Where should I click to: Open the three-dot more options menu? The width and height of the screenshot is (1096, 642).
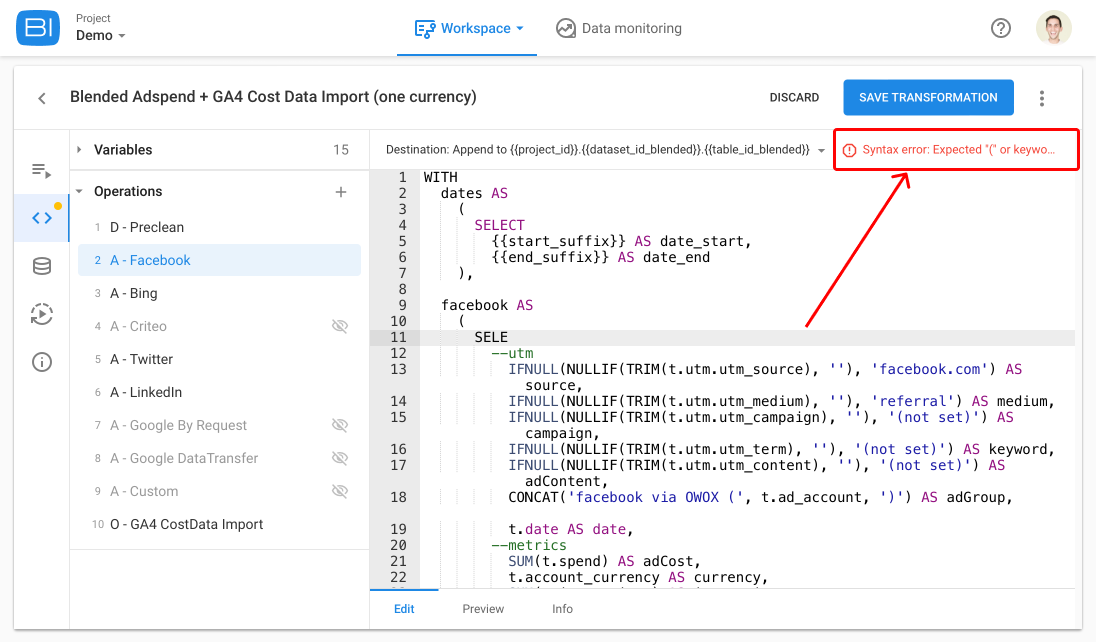(x=1041, y=98)
